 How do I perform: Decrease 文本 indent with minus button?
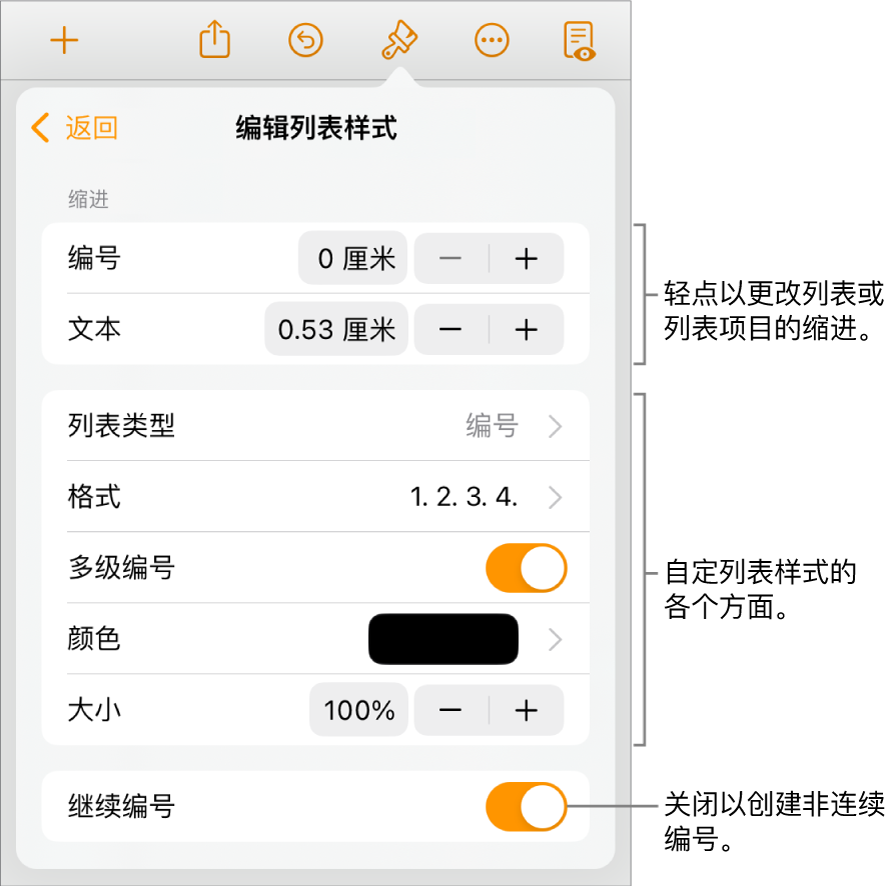point(450,329)
